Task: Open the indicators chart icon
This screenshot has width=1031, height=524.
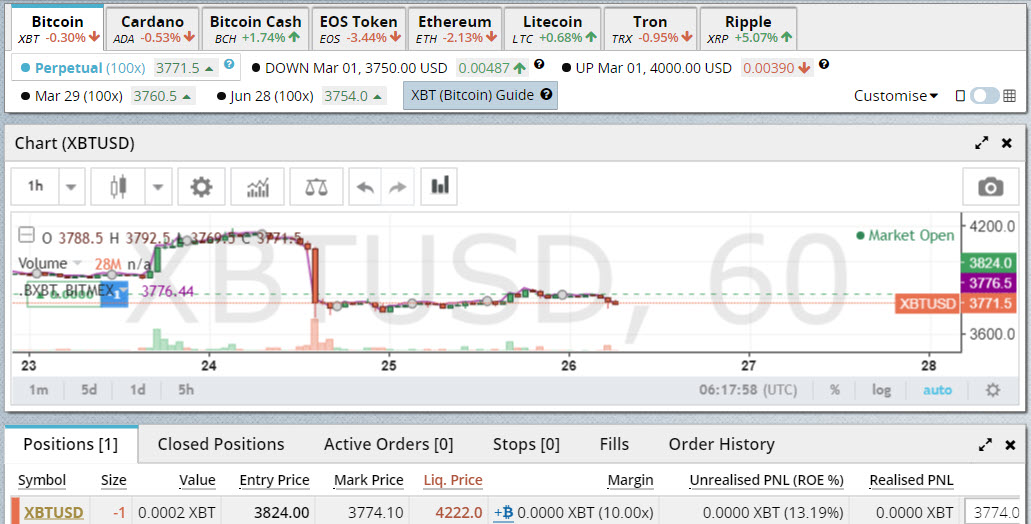Action: (x=258, y=187)
